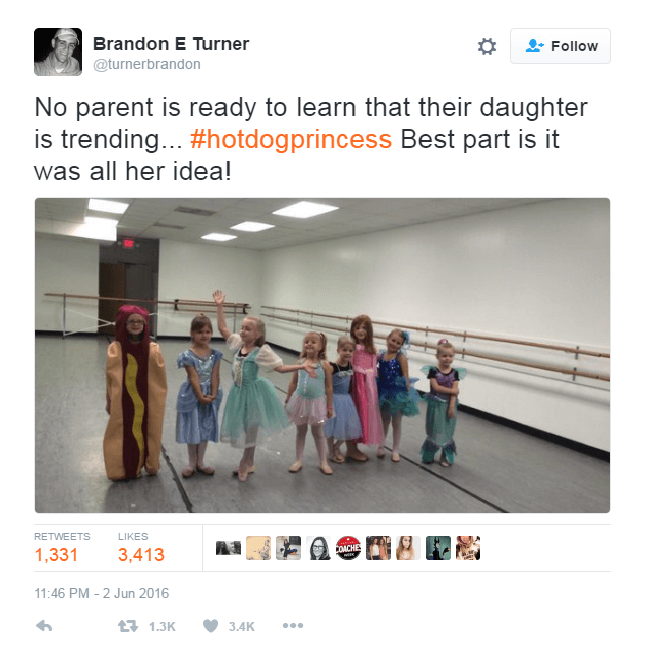Viewport: 646px width, 664px height.
Task: Open the Brandon E Turner name link
Action: (x=171, y=44)
